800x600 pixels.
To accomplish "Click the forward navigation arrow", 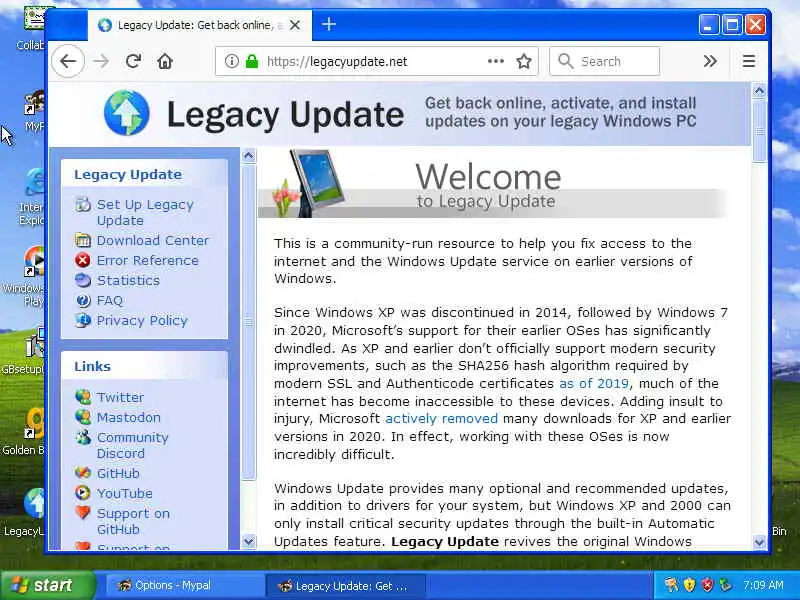I will tap(101, 62).
